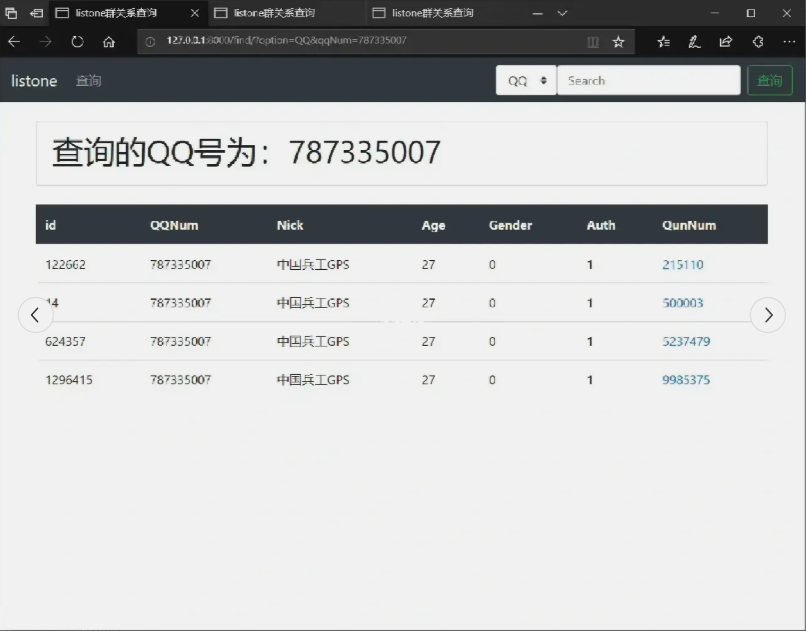
Task: Click the id cell 122662
Action: click(65, 265)
